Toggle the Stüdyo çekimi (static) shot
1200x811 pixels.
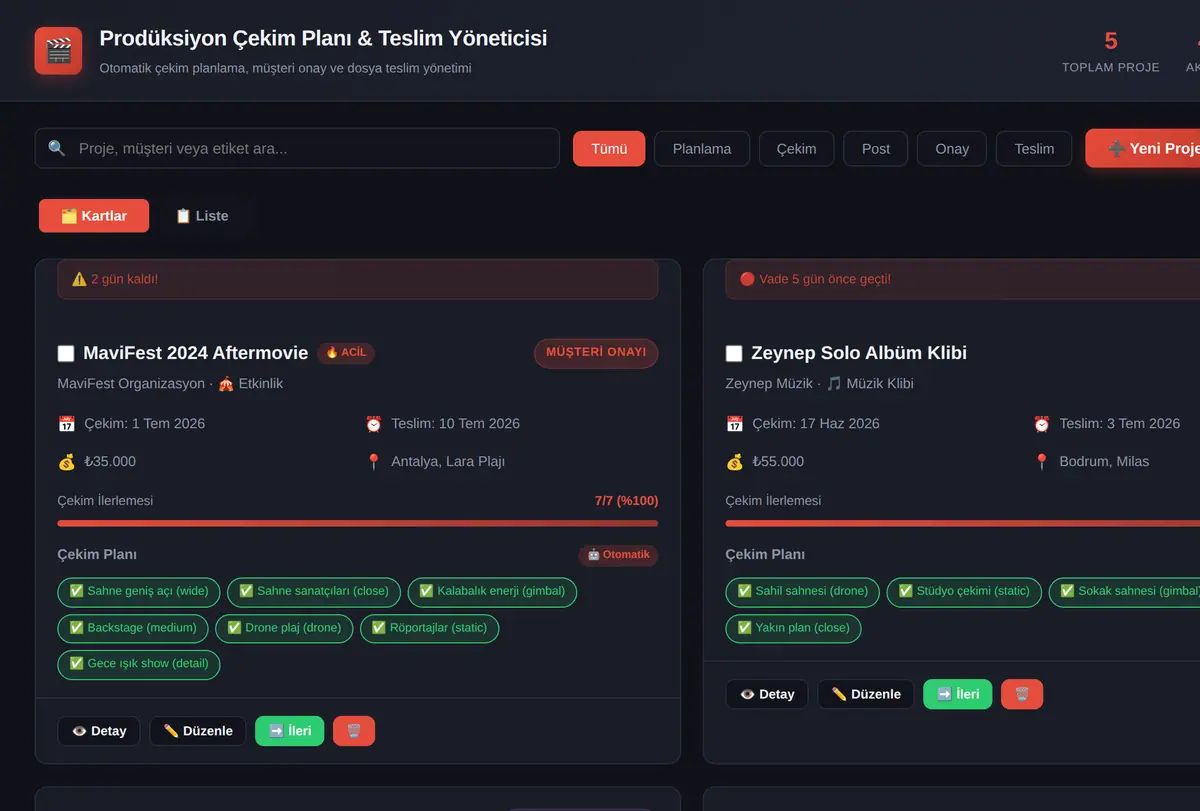[964, 591]
